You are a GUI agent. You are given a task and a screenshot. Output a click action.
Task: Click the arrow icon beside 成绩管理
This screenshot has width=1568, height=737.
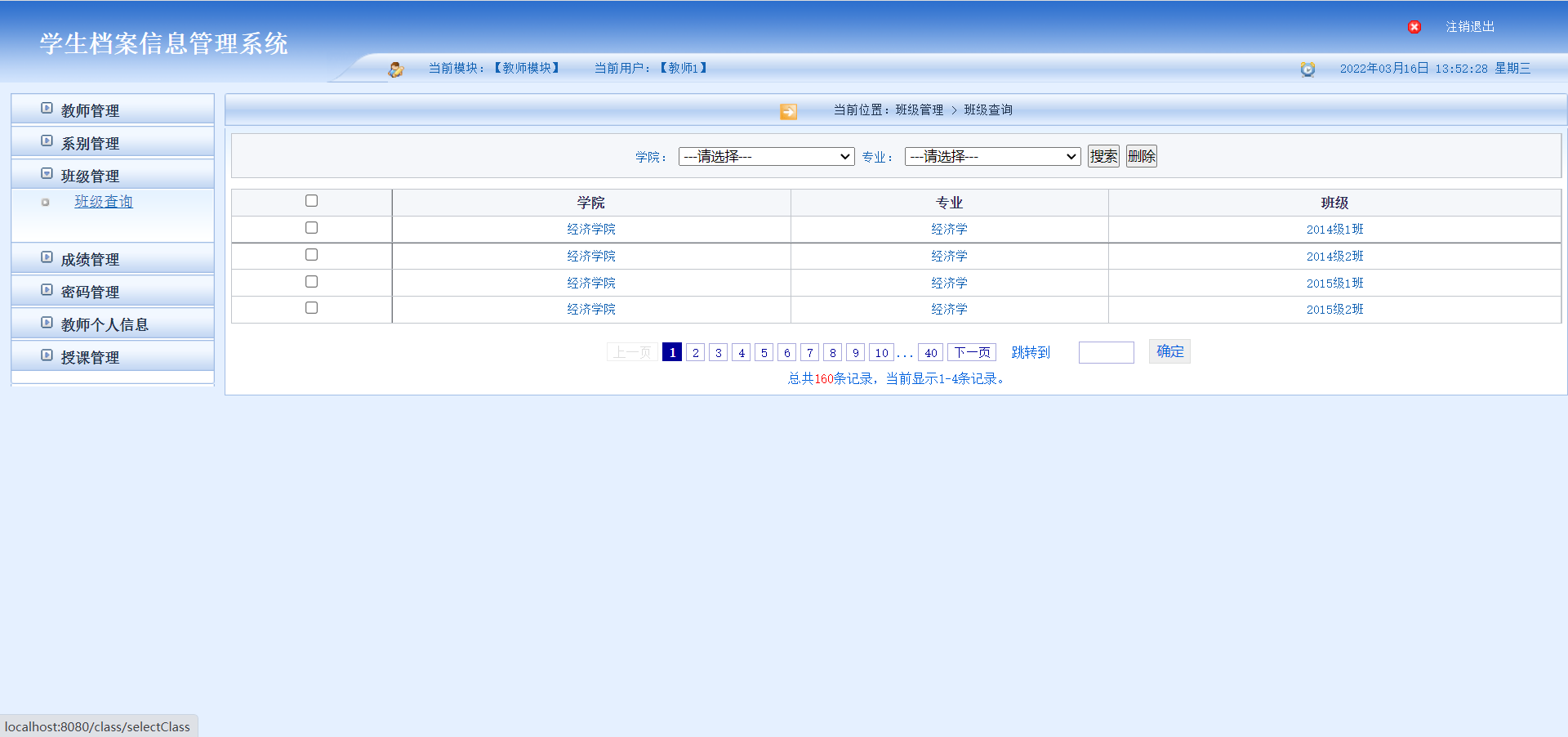point(47,257)
